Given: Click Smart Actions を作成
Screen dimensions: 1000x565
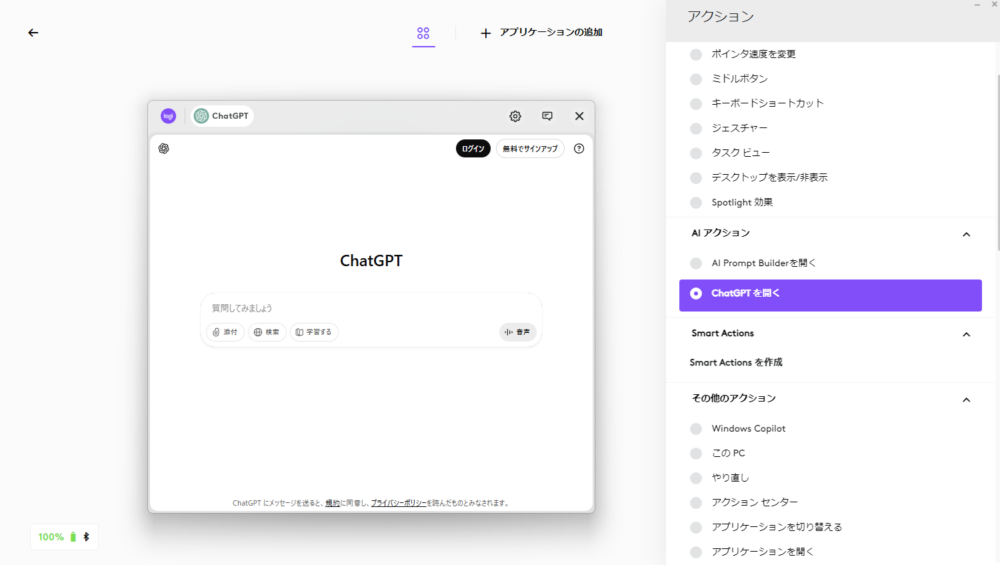Looking at the screenshot, I should (736, 363).
